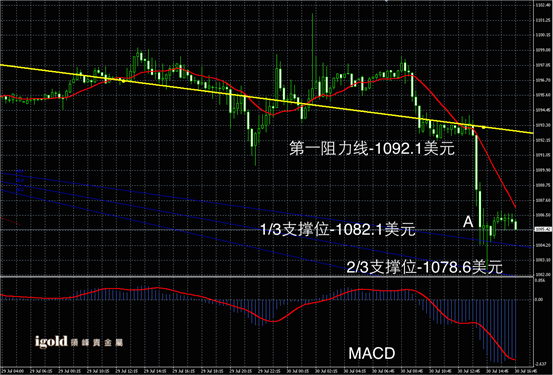Select the 2/3支撑位-1078.6美元 text label

(x=425, y=267)
